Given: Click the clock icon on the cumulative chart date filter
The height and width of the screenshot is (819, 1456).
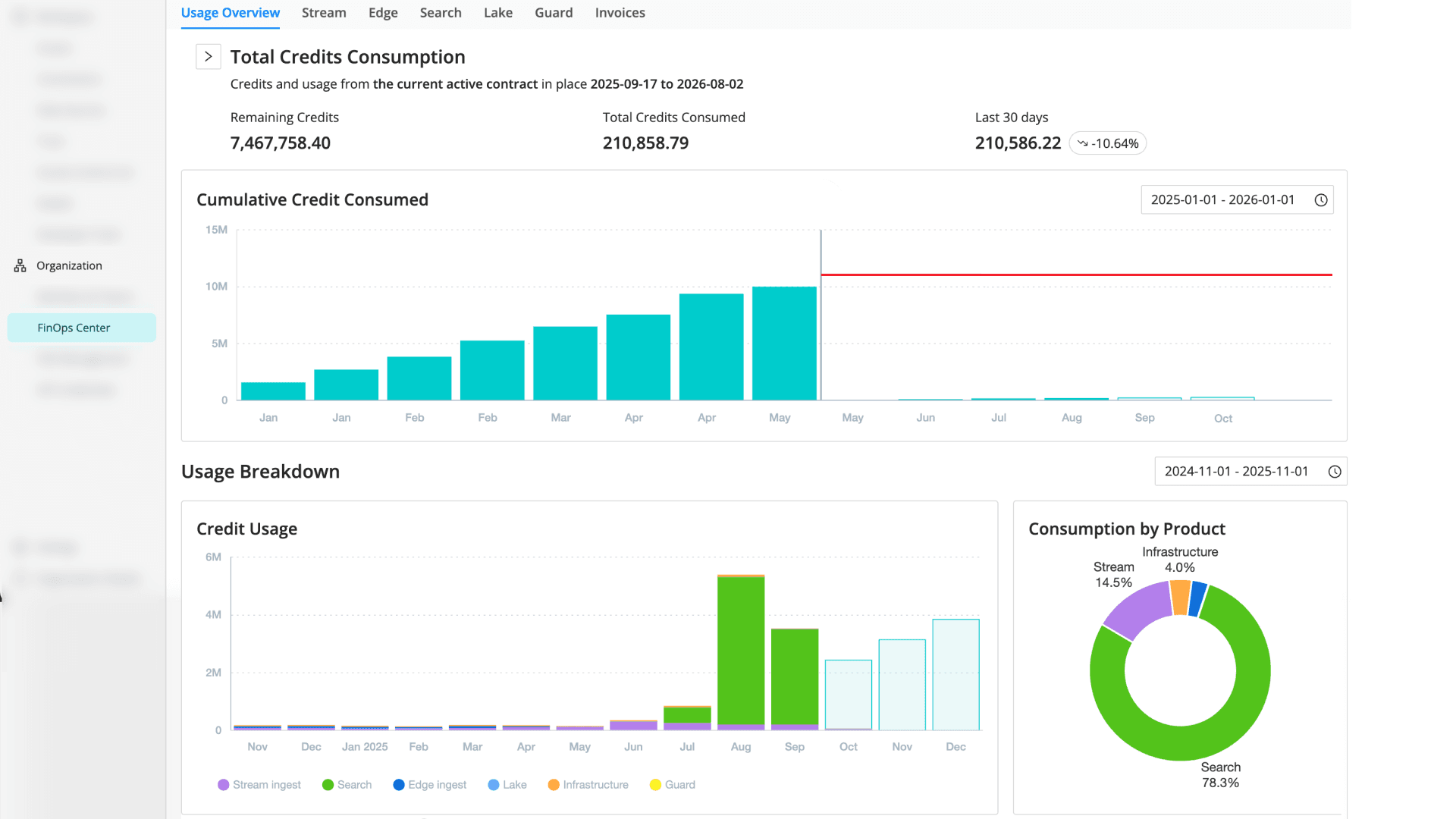Looking at the screenshot, I should pos(1322,199).
